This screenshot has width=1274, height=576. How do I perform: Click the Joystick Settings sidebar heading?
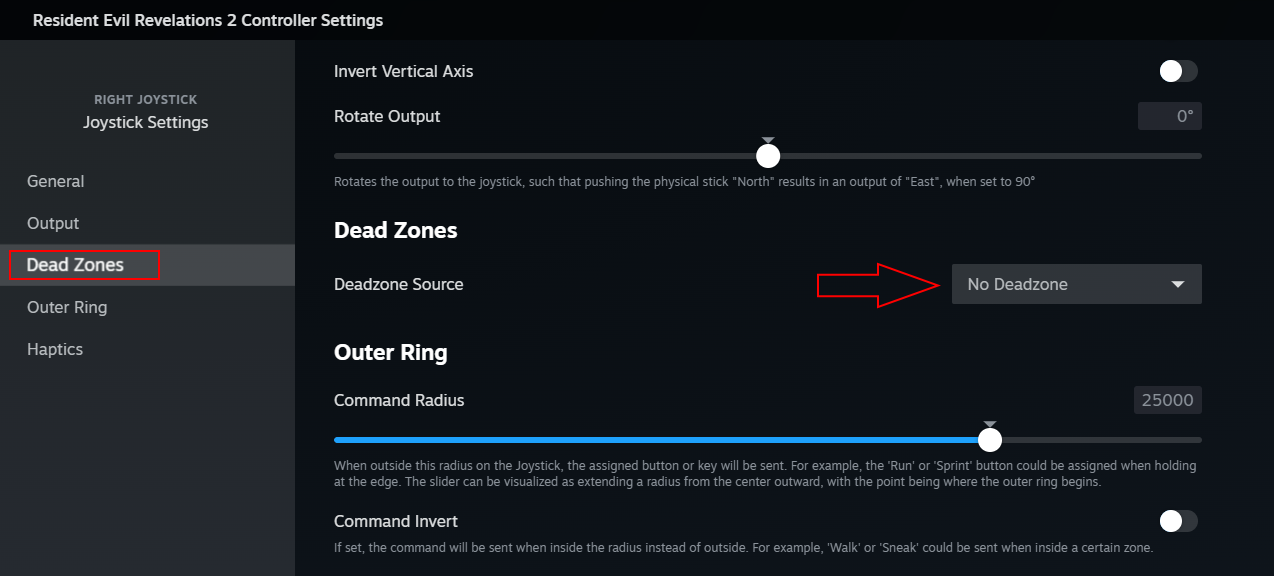point(146,122)
